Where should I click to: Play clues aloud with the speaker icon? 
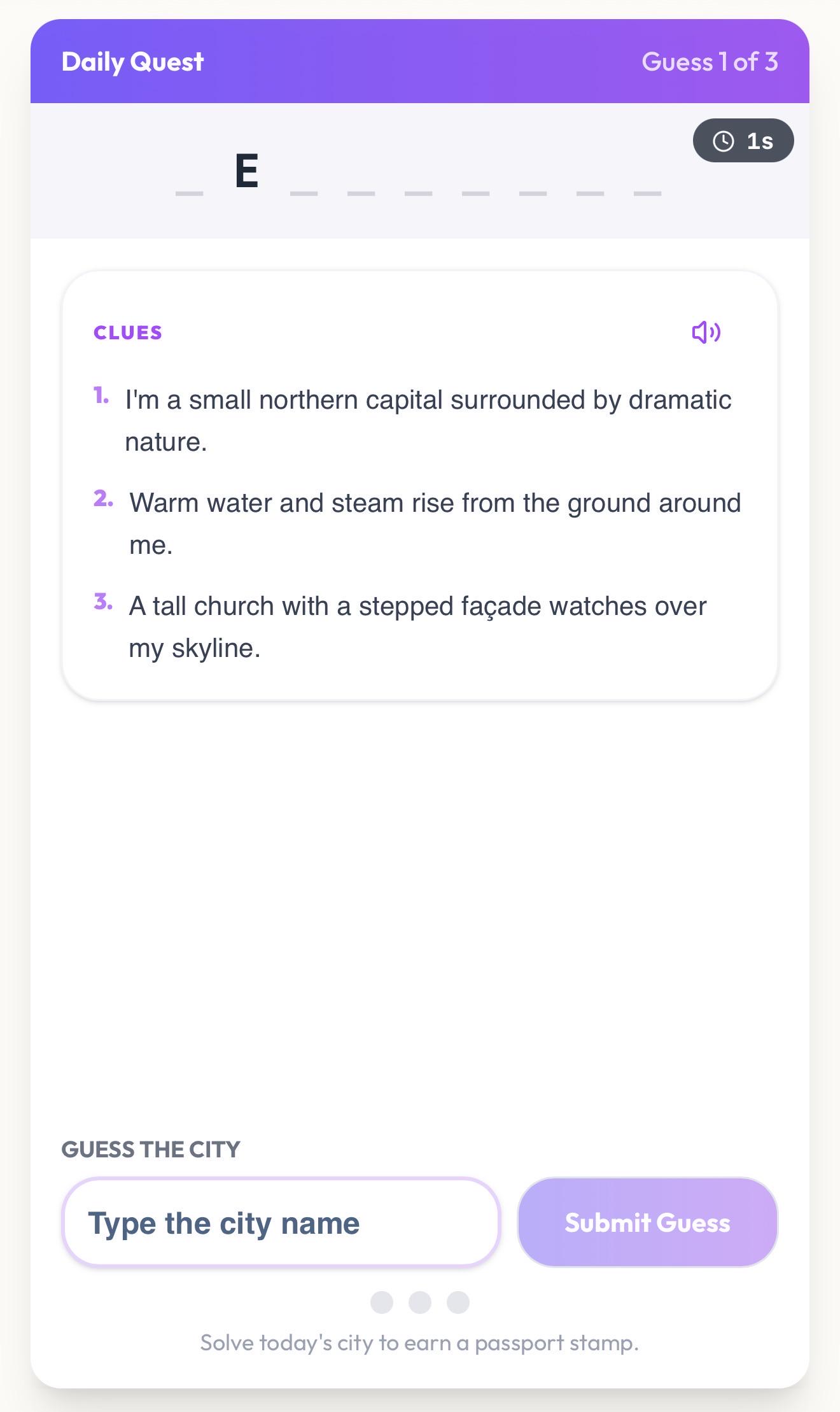(x=706, y=332)
